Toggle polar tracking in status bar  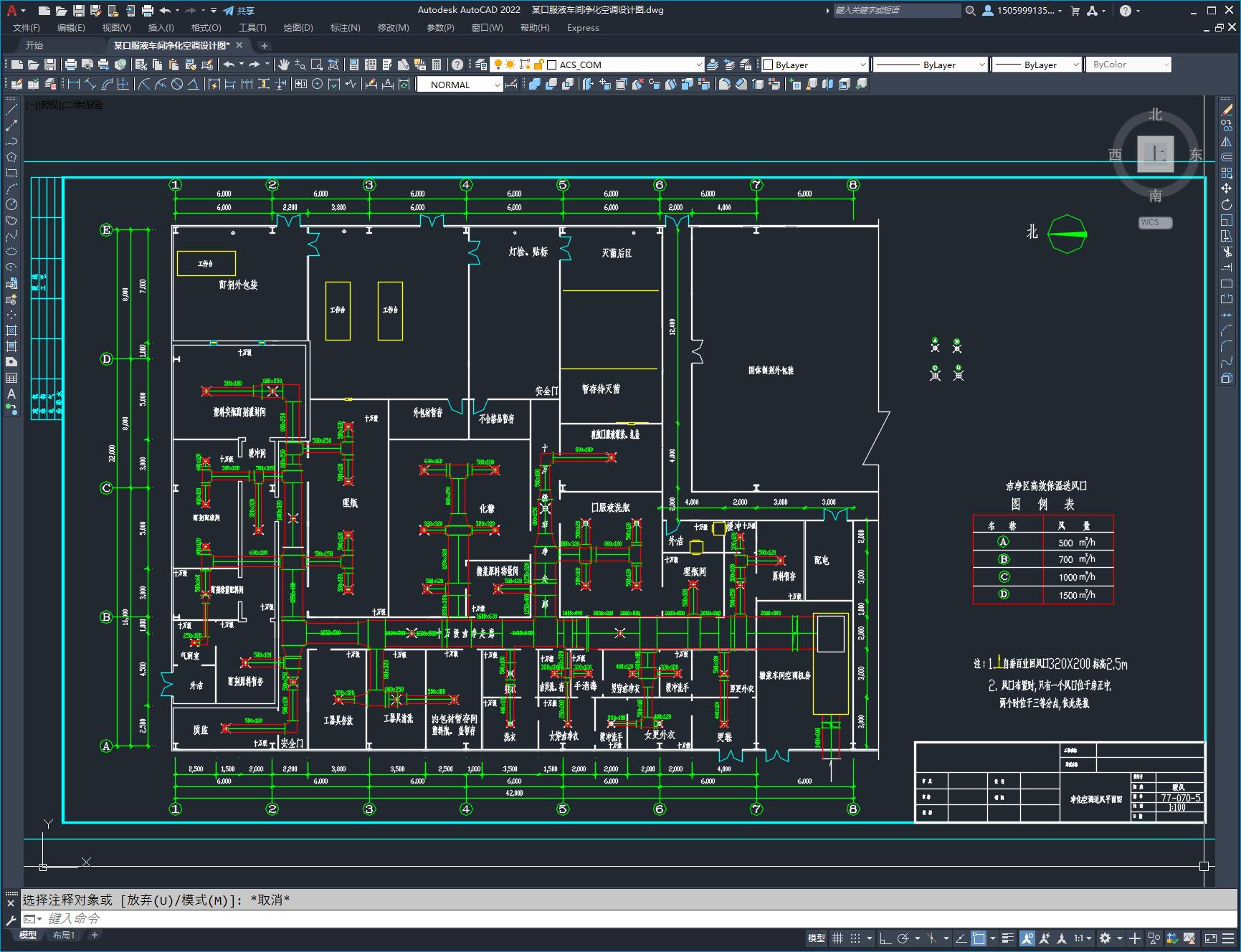point(903,938)
